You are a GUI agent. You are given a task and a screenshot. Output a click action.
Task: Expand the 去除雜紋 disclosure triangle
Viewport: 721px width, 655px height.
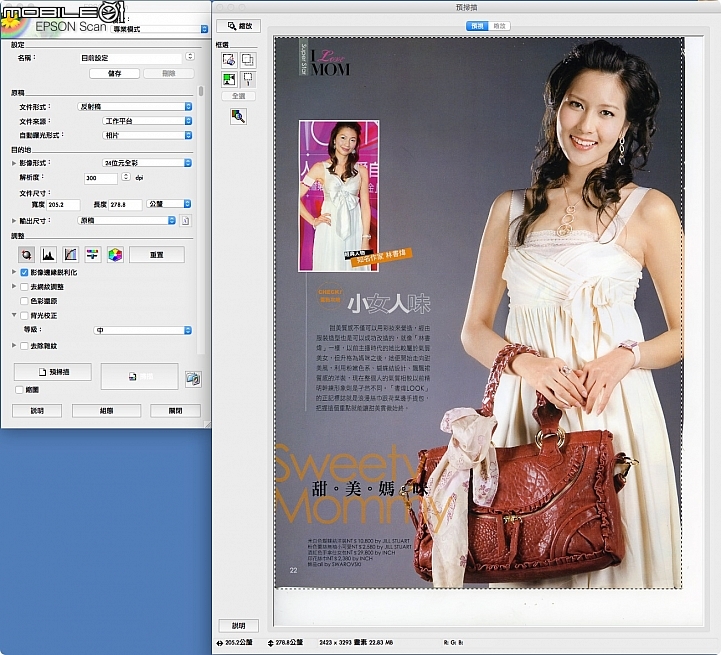point(14,345)
